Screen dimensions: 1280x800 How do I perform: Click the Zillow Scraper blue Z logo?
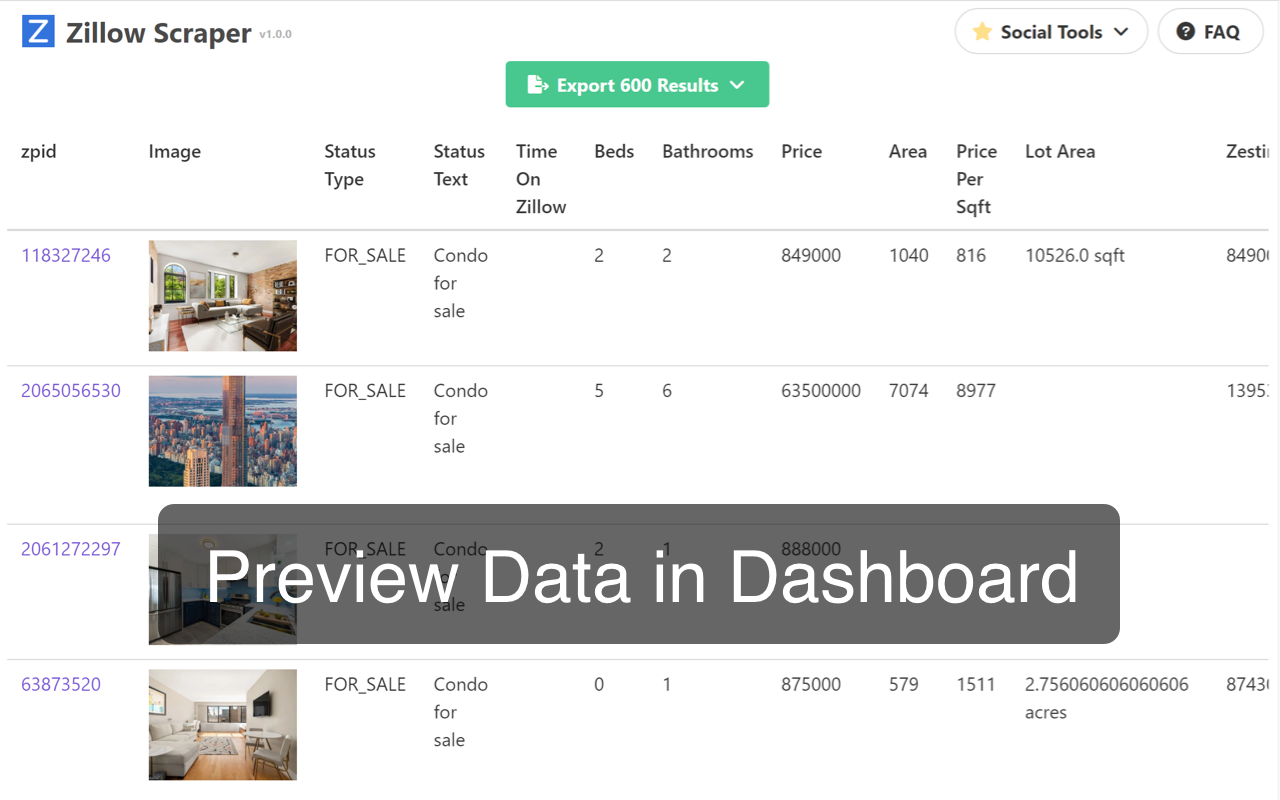[38, 32]
